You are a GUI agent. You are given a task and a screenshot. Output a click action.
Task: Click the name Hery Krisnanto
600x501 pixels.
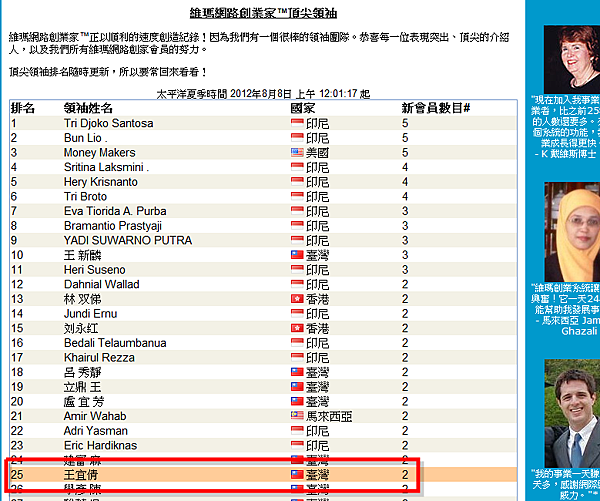point(101,182)
